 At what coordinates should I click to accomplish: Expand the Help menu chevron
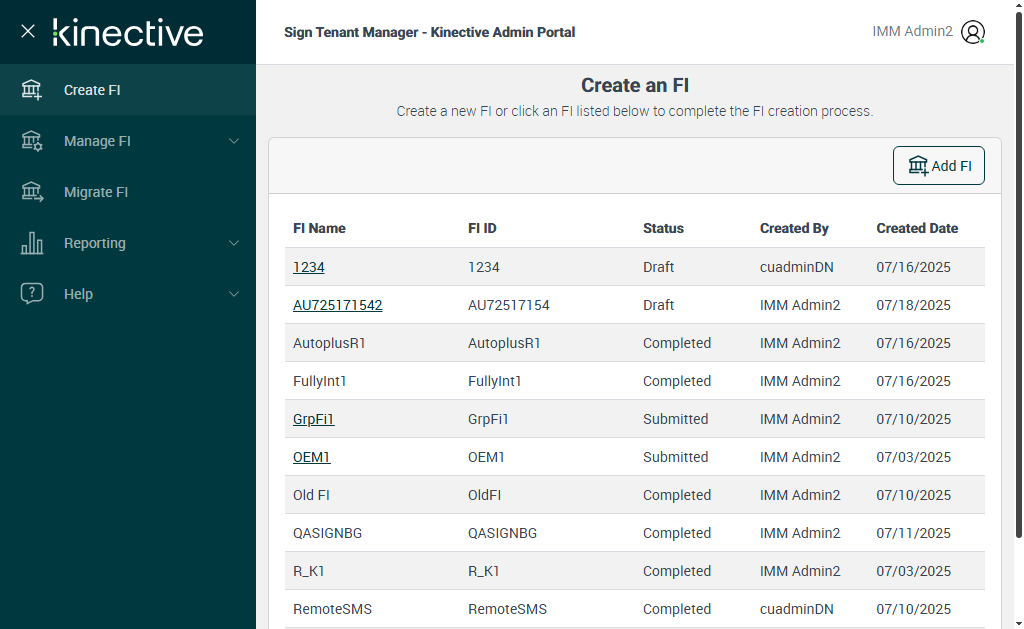tap(234, 294)
